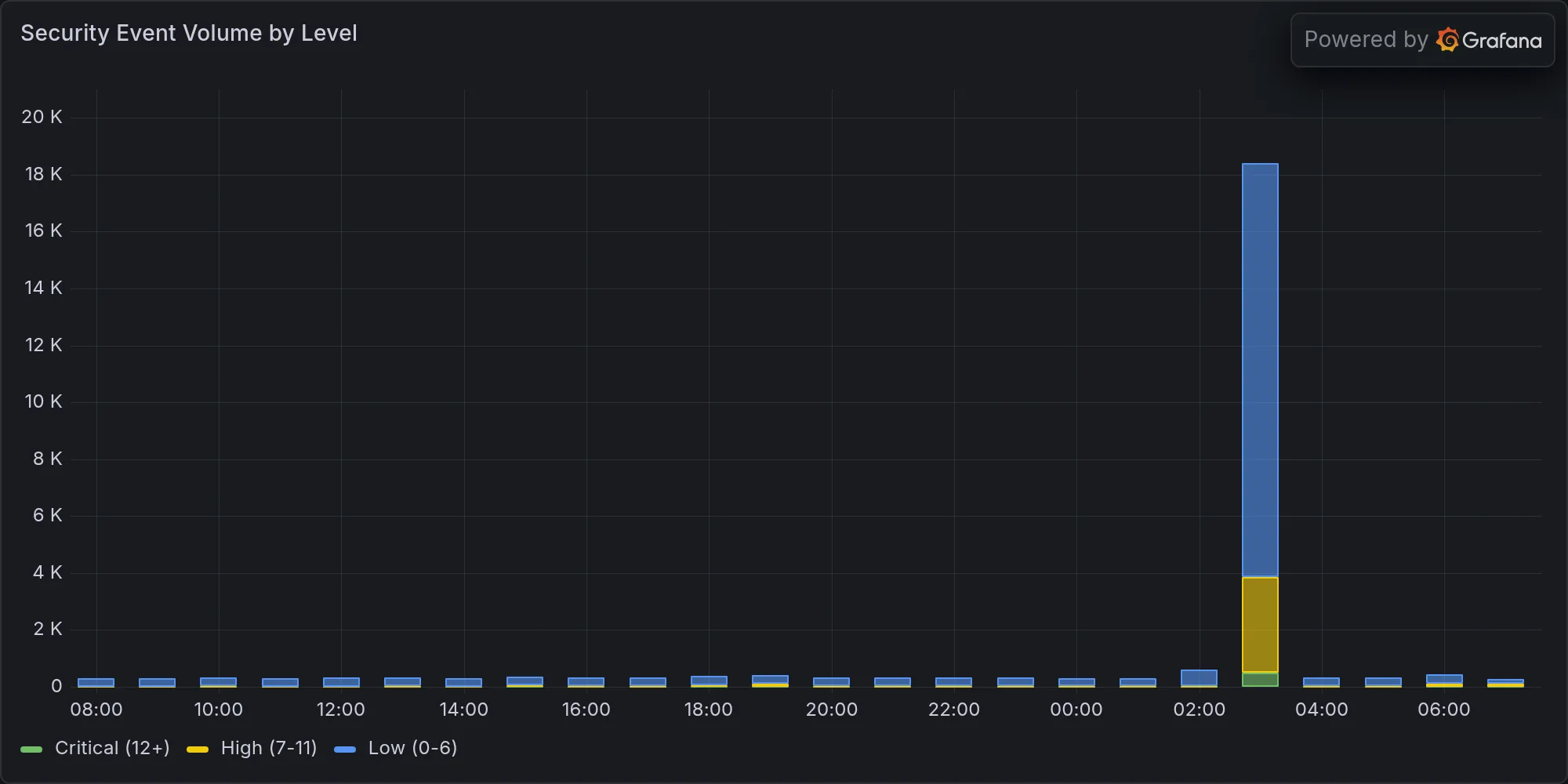Viewport: 1568px width, 784px height.
Task: Click the blue Low legend color swatch
Action: click(345, 750)
